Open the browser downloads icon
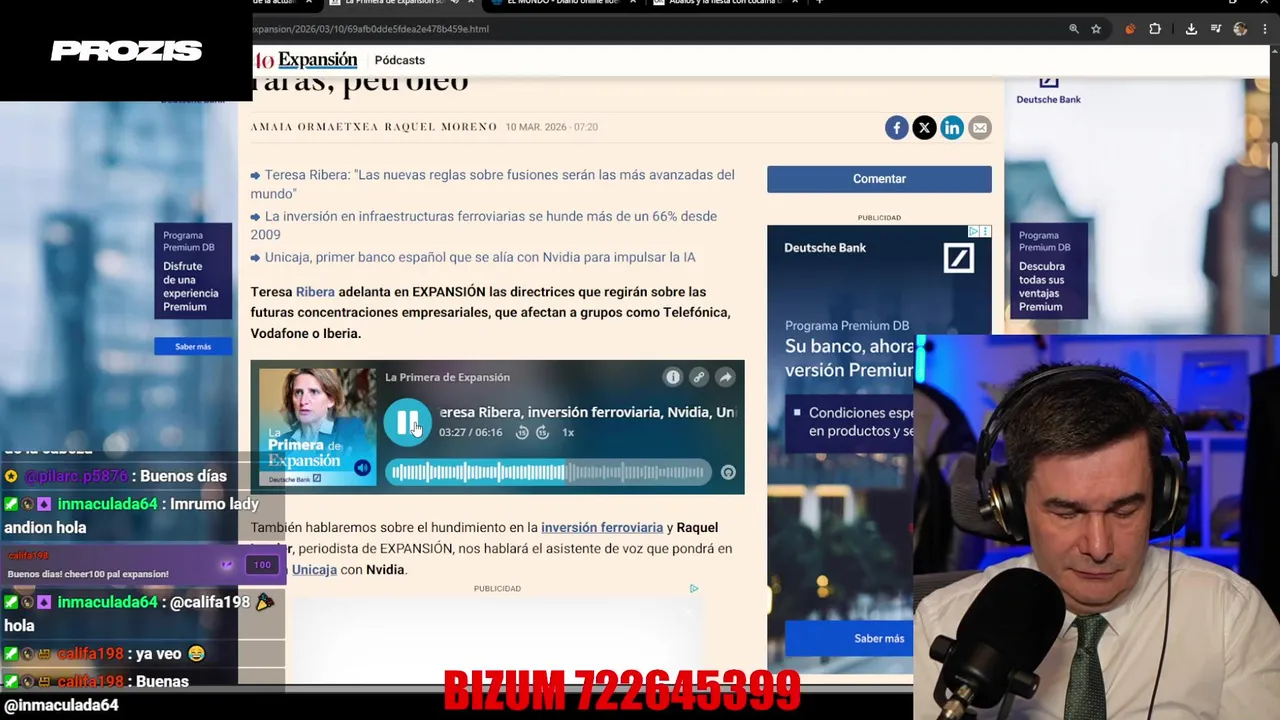1280x720 pixels. click(x=1191, y=29)
